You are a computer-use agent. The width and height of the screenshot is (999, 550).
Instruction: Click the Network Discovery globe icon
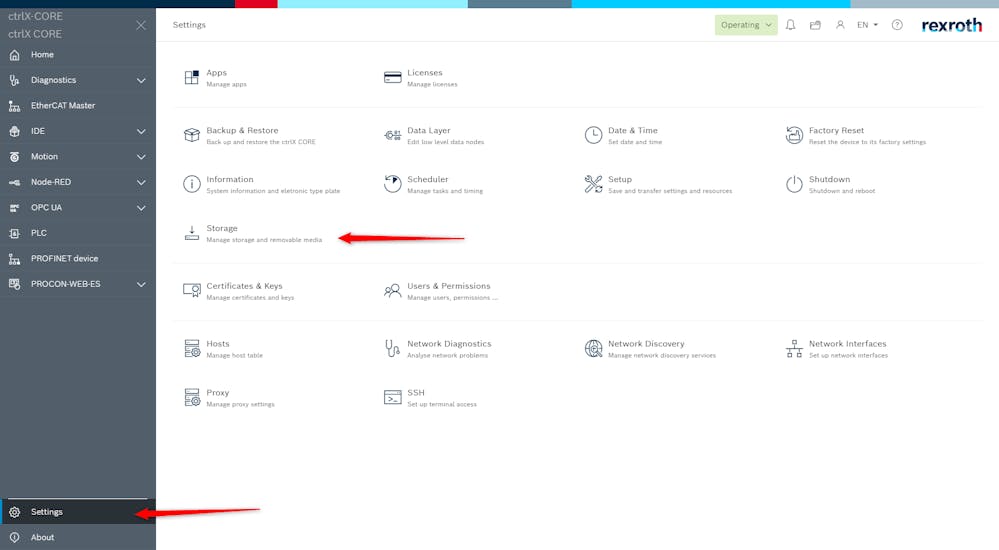click(593, 349)
